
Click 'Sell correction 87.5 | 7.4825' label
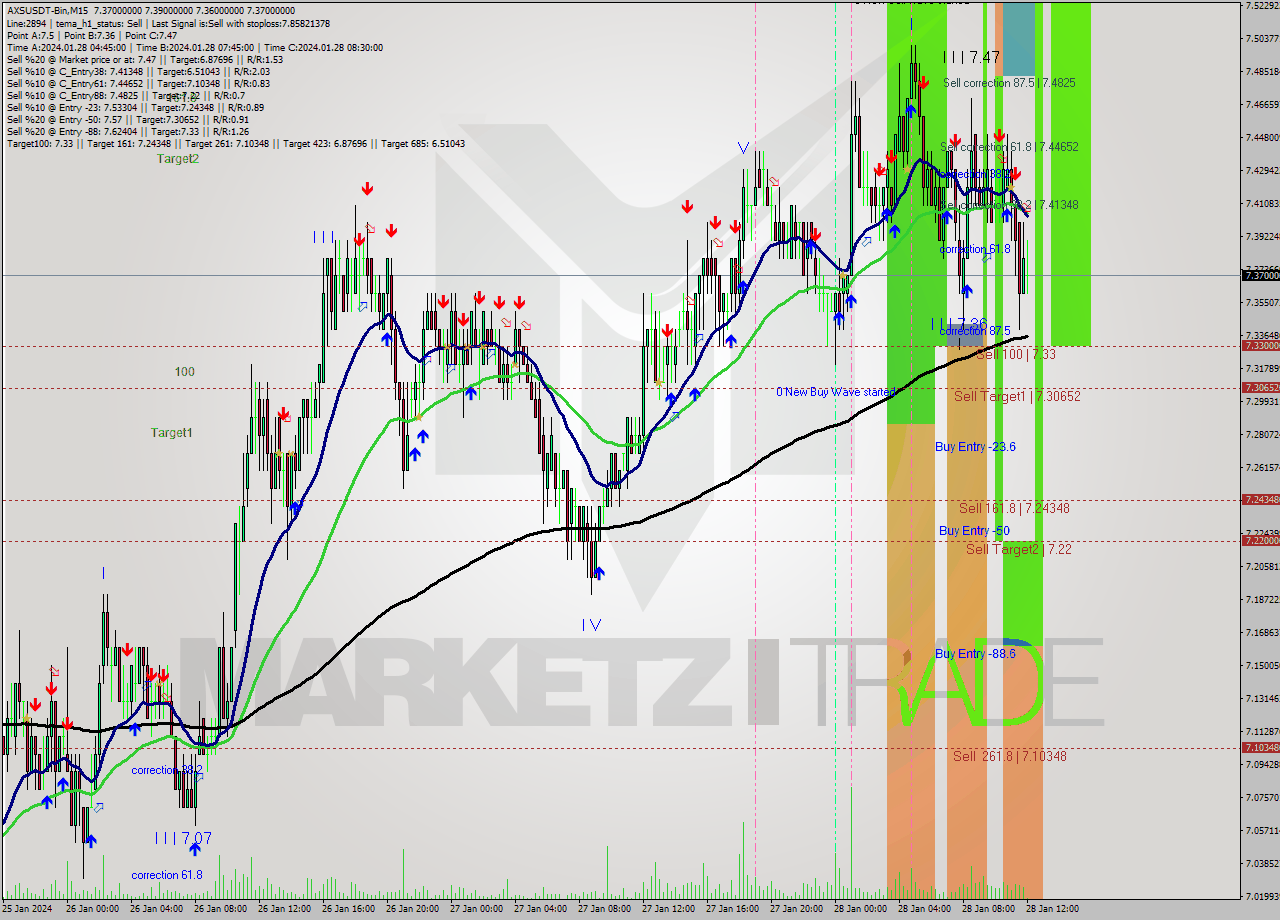(x=1009, y=83)
